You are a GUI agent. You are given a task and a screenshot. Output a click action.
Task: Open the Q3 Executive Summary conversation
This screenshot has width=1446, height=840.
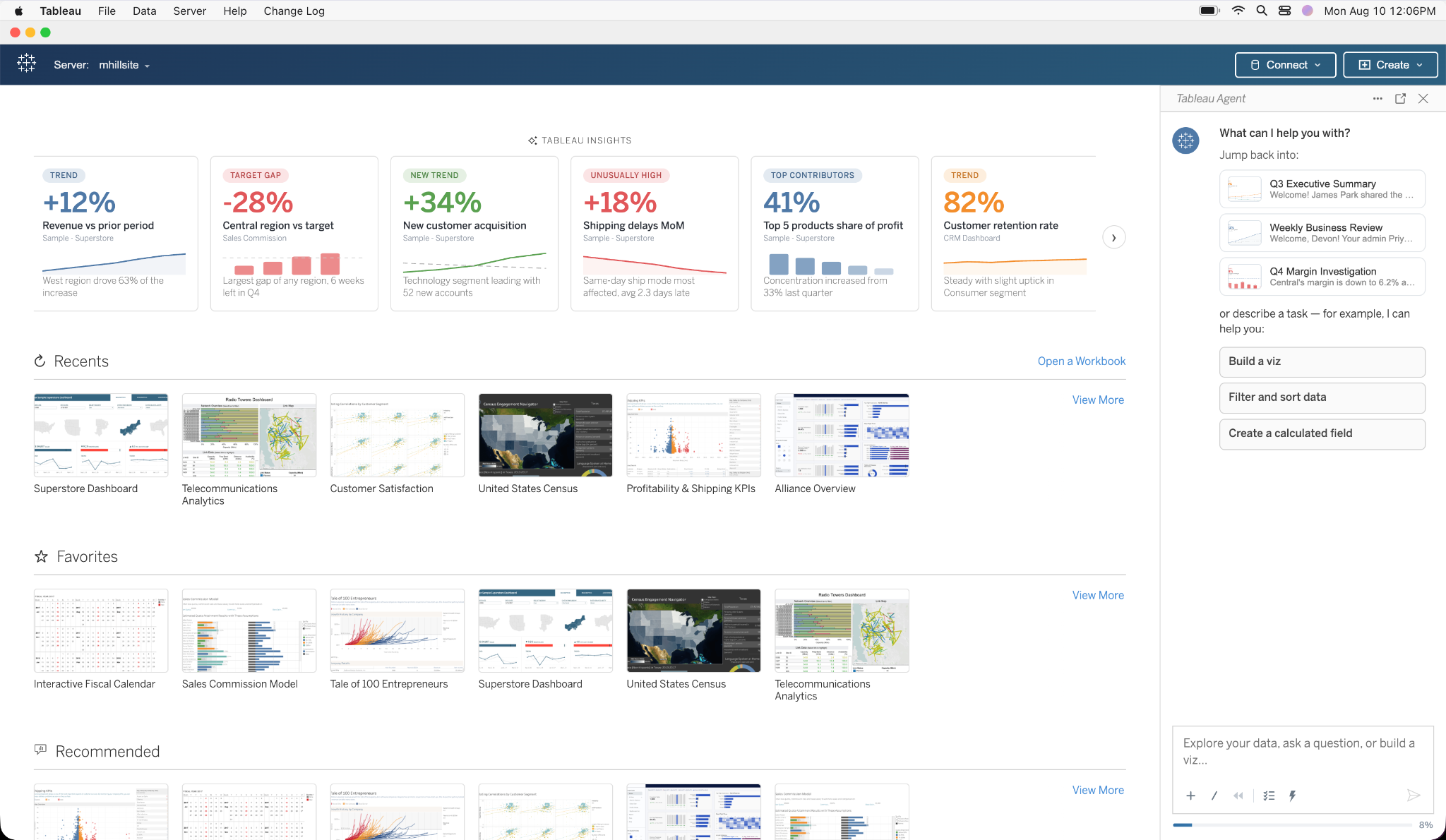pos(1322,189)
